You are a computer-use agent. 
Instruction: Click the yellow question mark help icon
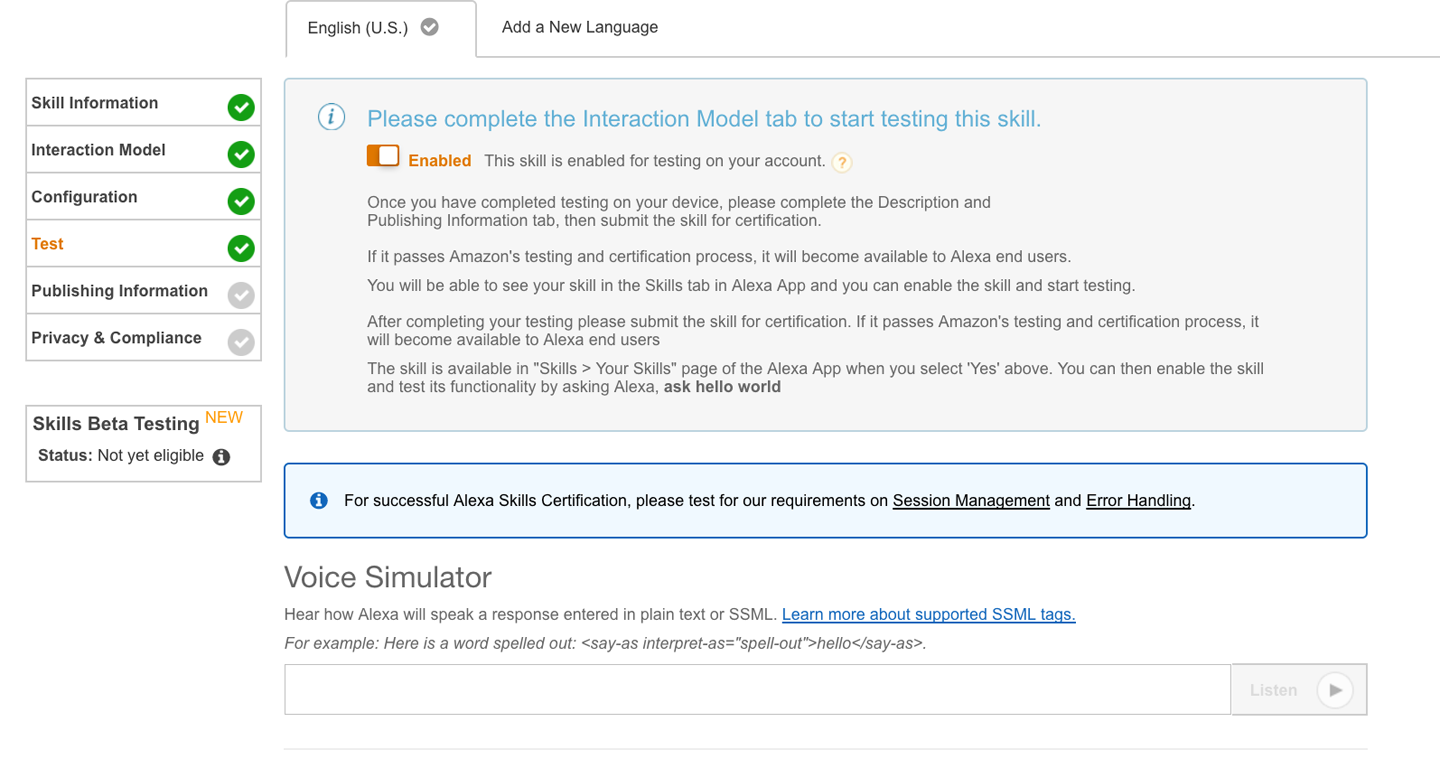842,162
